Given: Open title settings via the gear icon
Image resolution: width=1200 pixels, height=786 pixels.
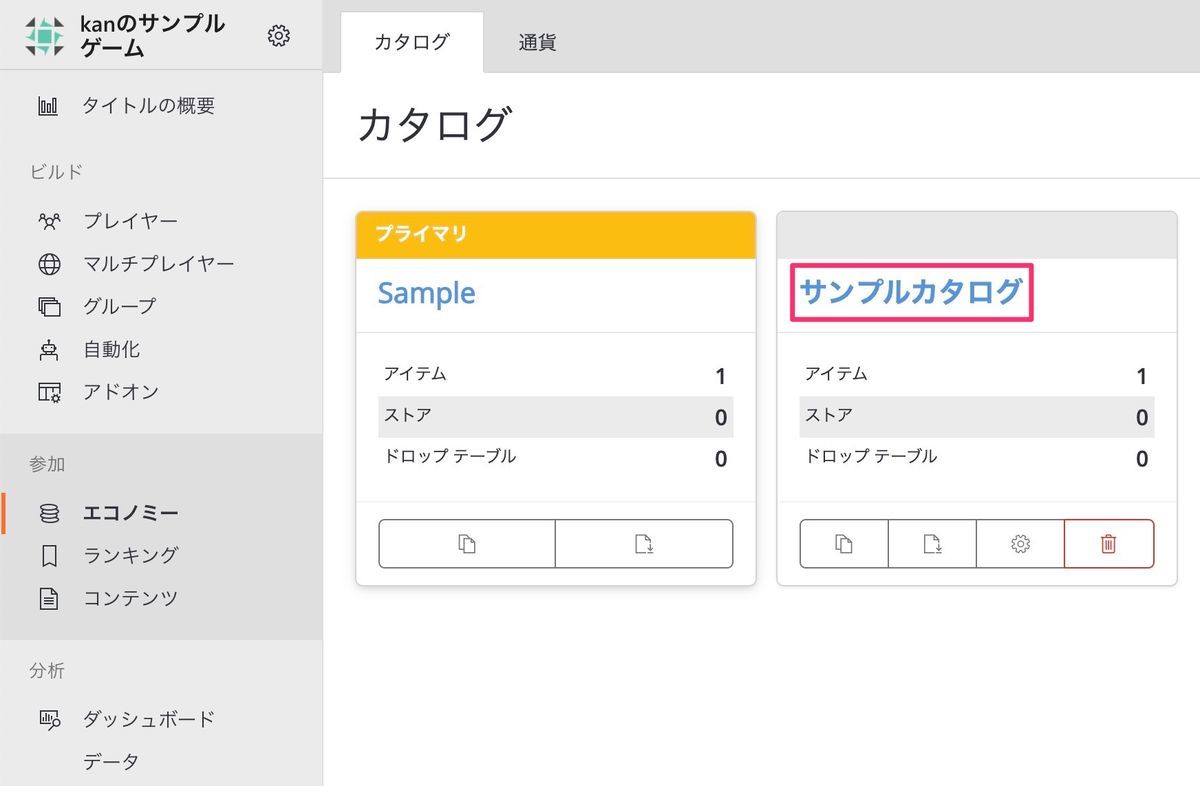Looking at the screenshot, I should click(279, 35).
